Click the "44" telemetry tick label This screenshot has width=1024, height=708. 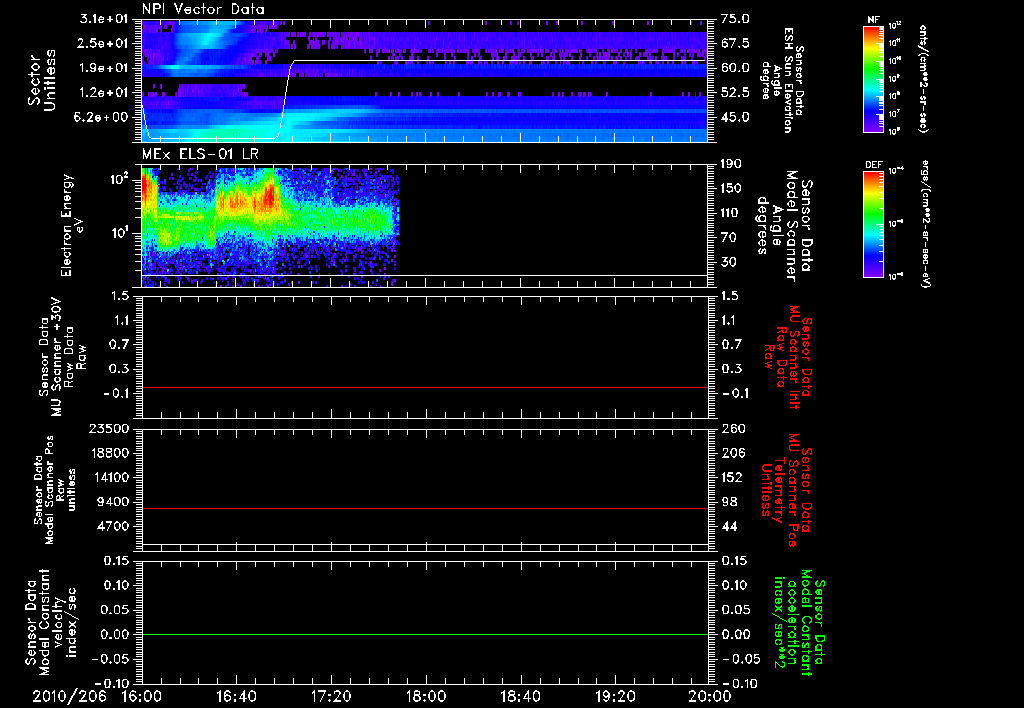pyautogui.click(x=729, y=526)
